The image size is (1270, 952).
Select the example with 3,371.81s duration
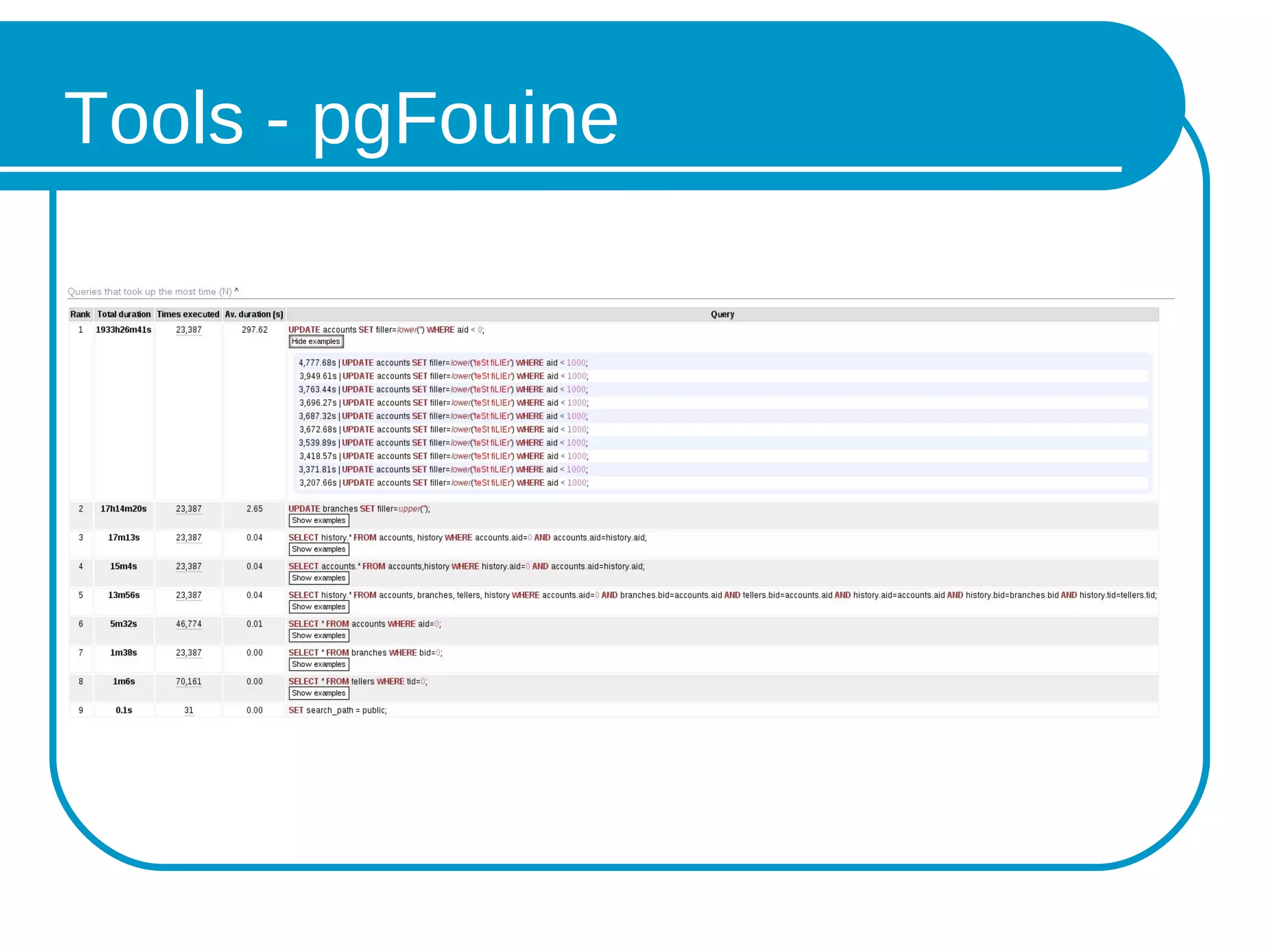[443, 470]
